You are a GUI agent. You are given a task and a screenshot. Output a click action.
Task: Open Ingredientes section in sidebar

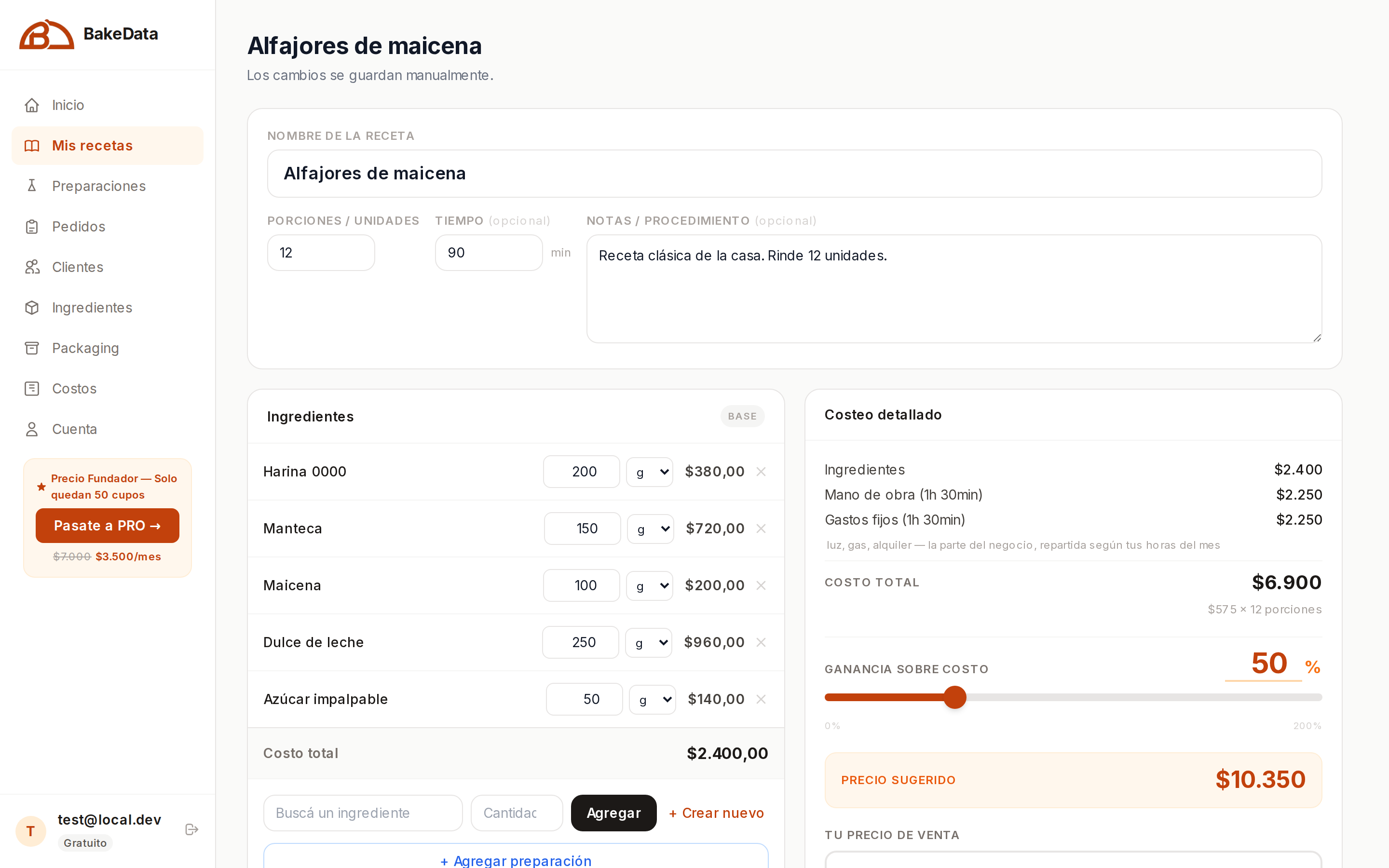(x=108, y=308)
